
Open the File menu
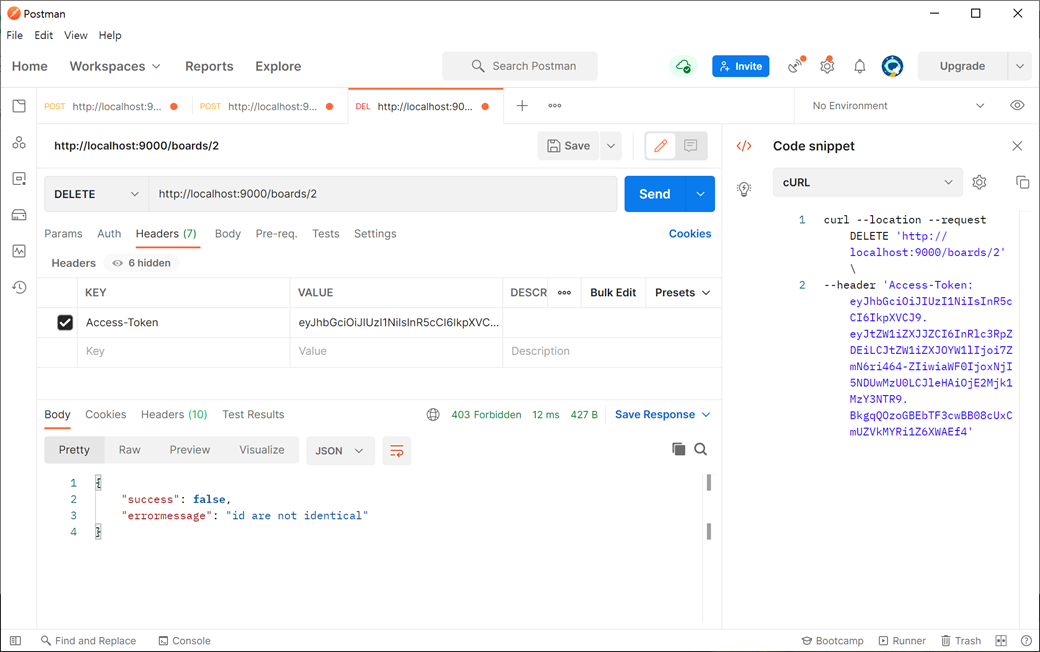pyautogui.click(x=15, y=35)
